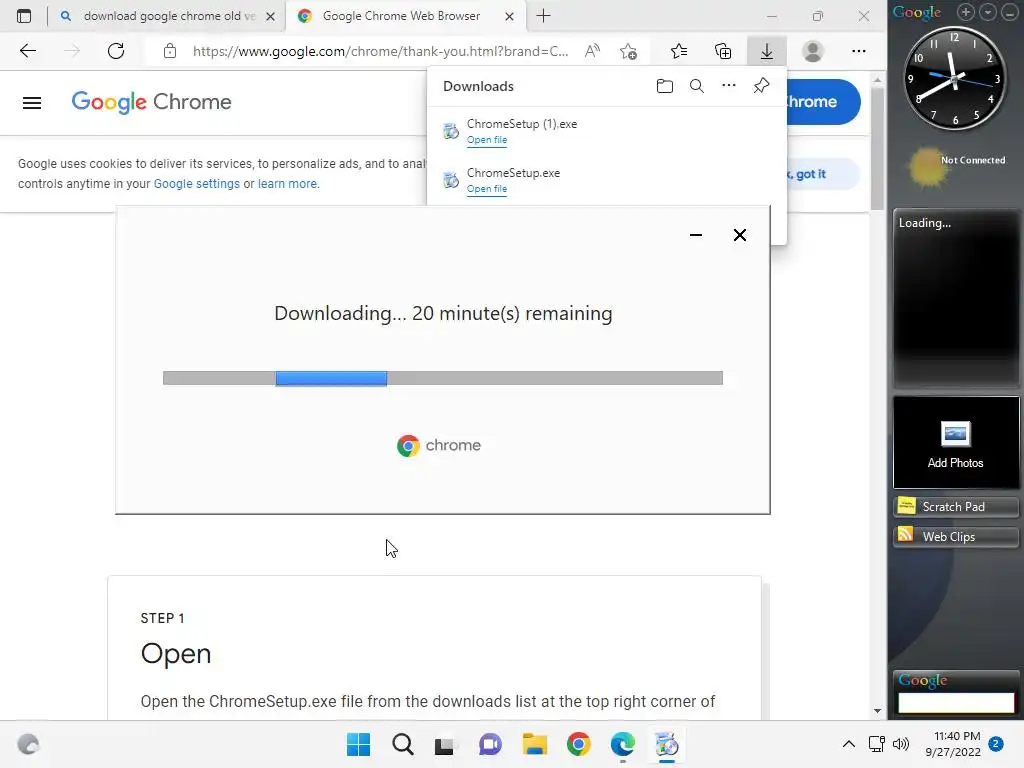Click the page vertical scrollbar thumb
The width and height of the screenshot is (1024, 768).
[877, 149]
